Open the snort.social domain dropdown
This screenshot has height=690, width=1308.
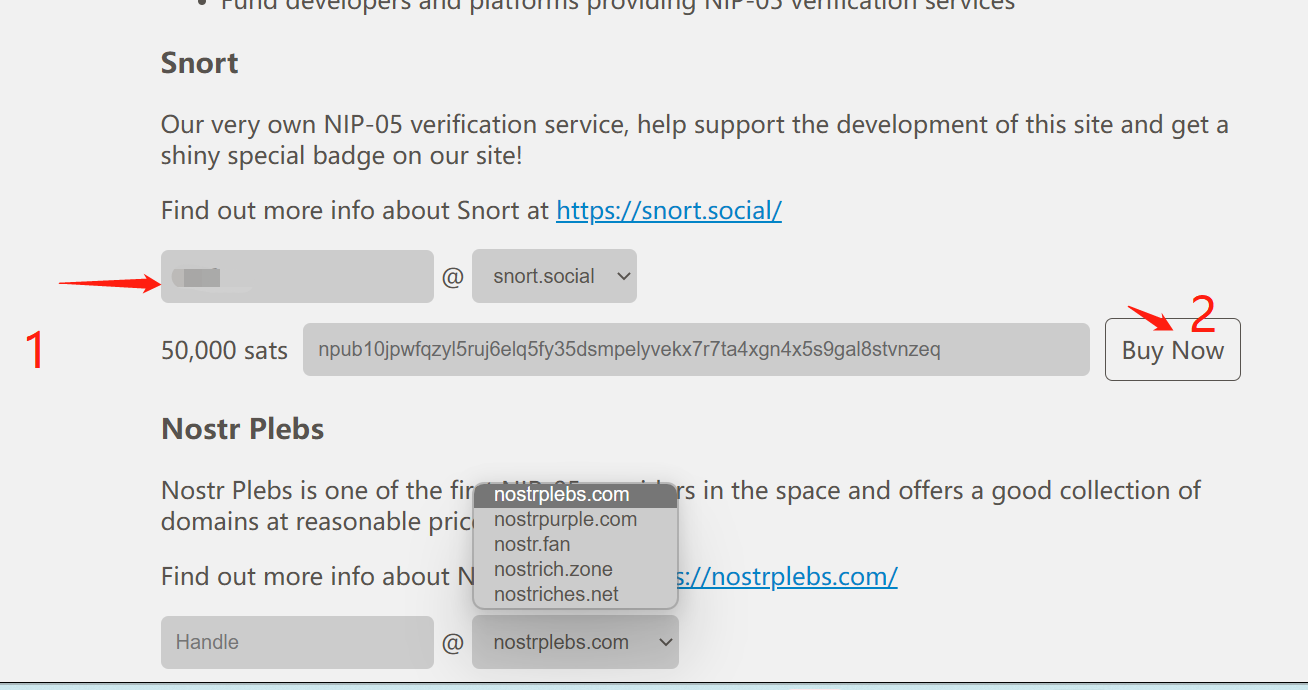(554, 276)
